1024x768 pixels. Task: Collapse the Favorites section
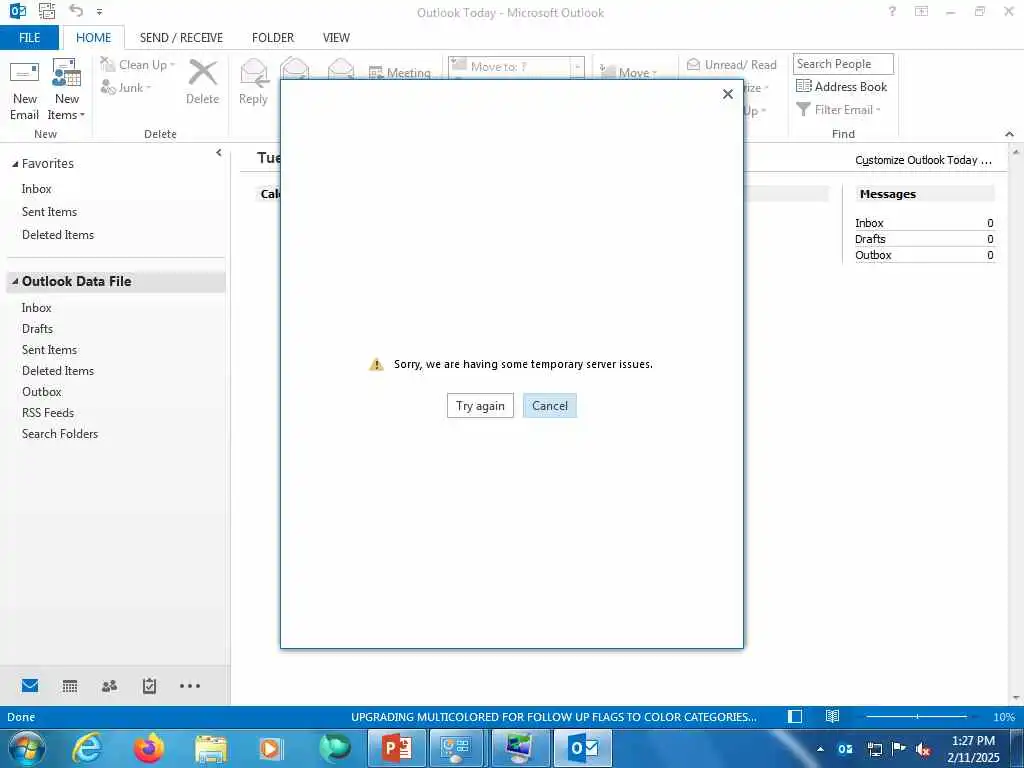[15, 164]
